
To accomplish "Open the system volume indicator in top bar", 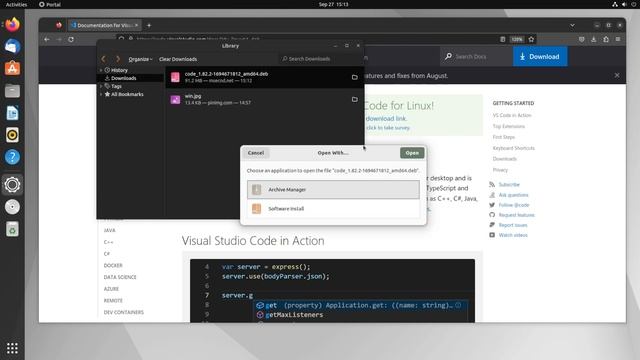I will [624, 4].
